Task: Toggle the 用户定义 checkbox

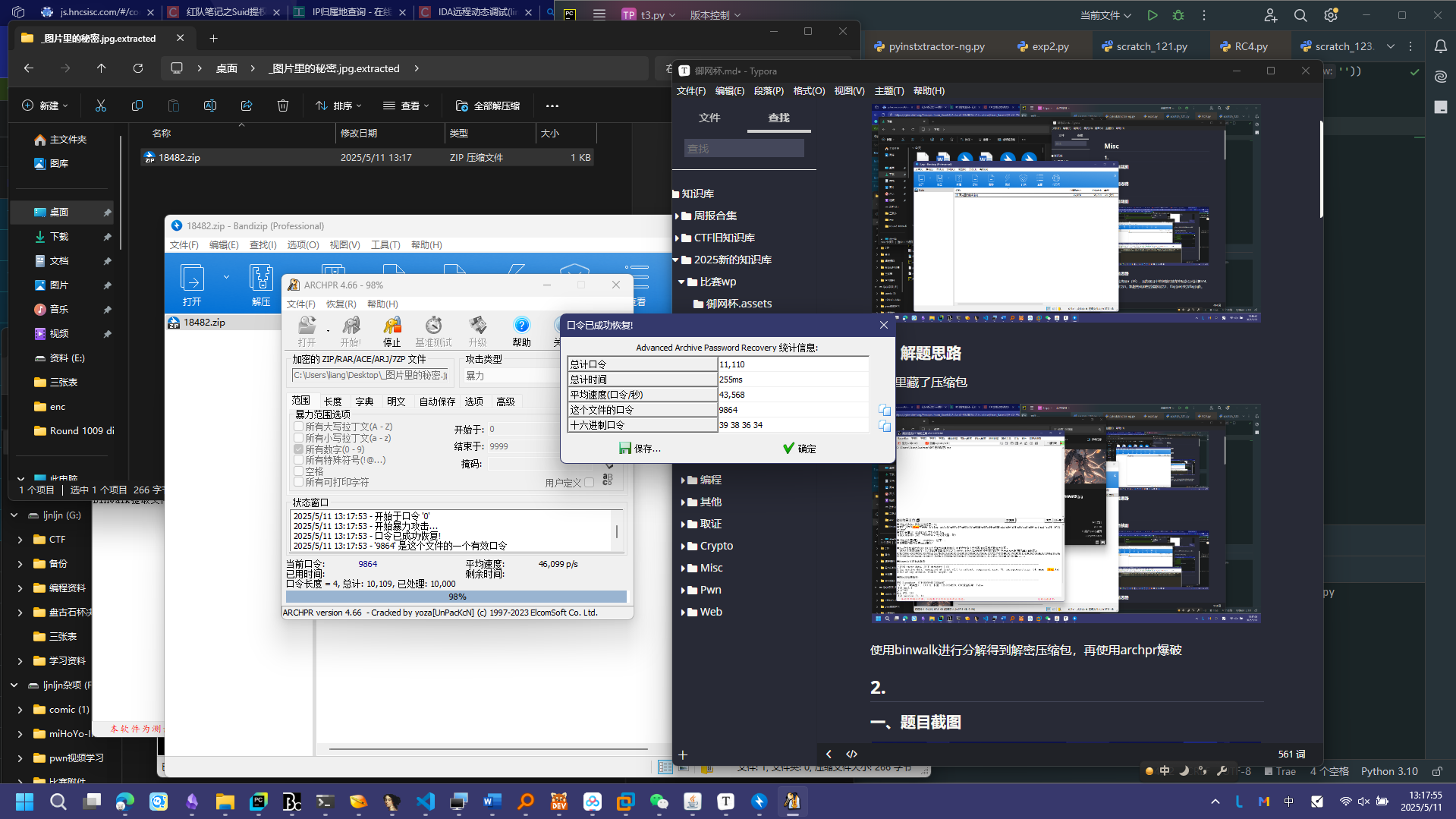Action: 589,483
